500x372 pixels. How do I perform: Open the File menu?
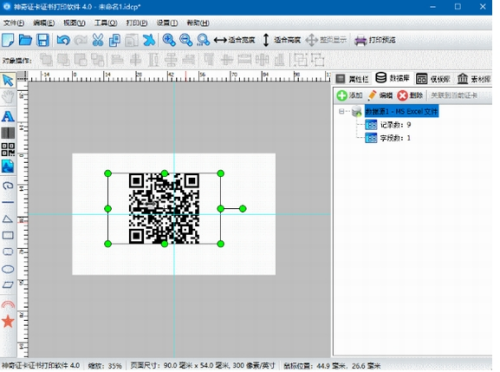(x=13, y=23)
